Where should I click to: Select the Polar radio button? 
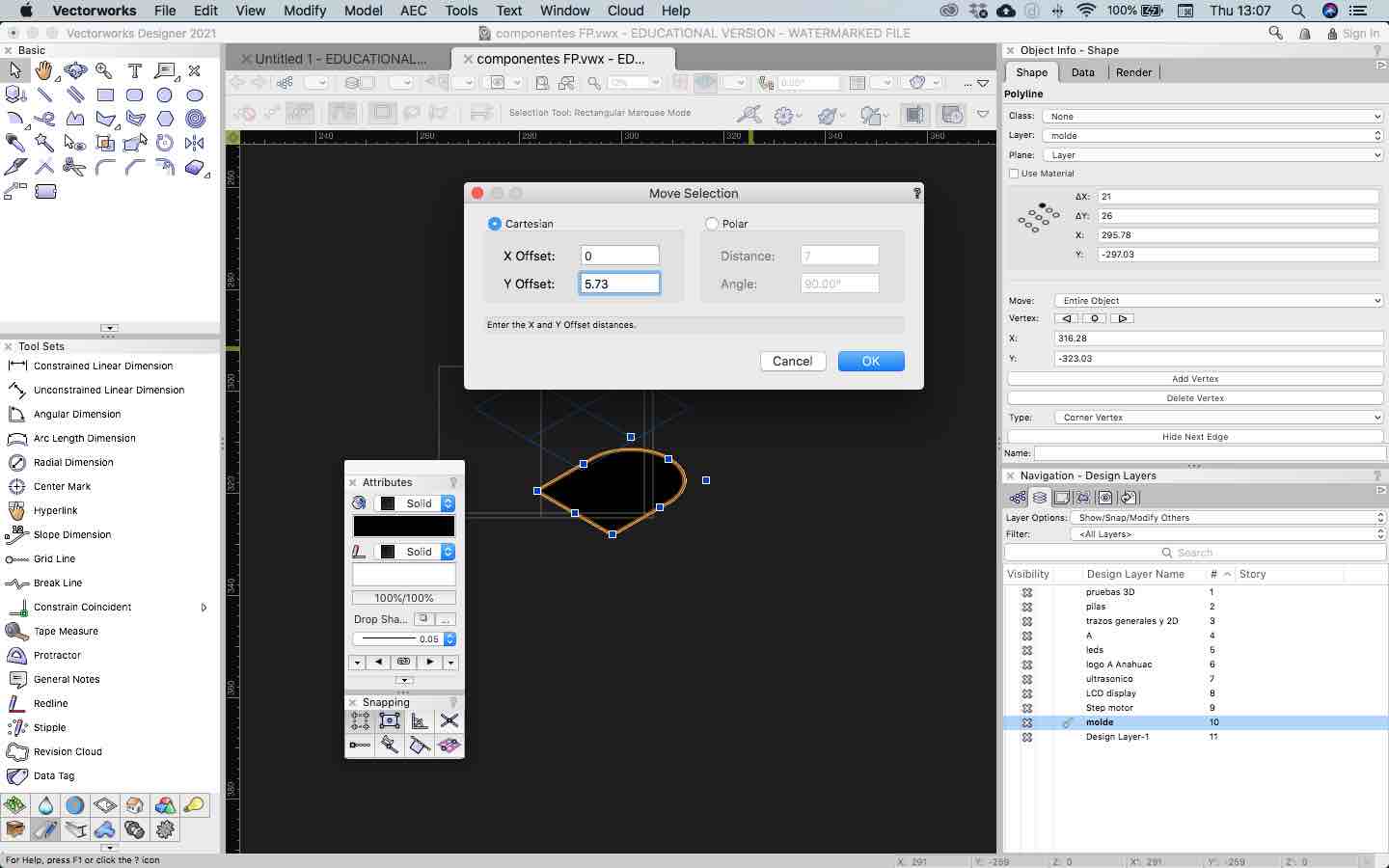tap(712, 224)
